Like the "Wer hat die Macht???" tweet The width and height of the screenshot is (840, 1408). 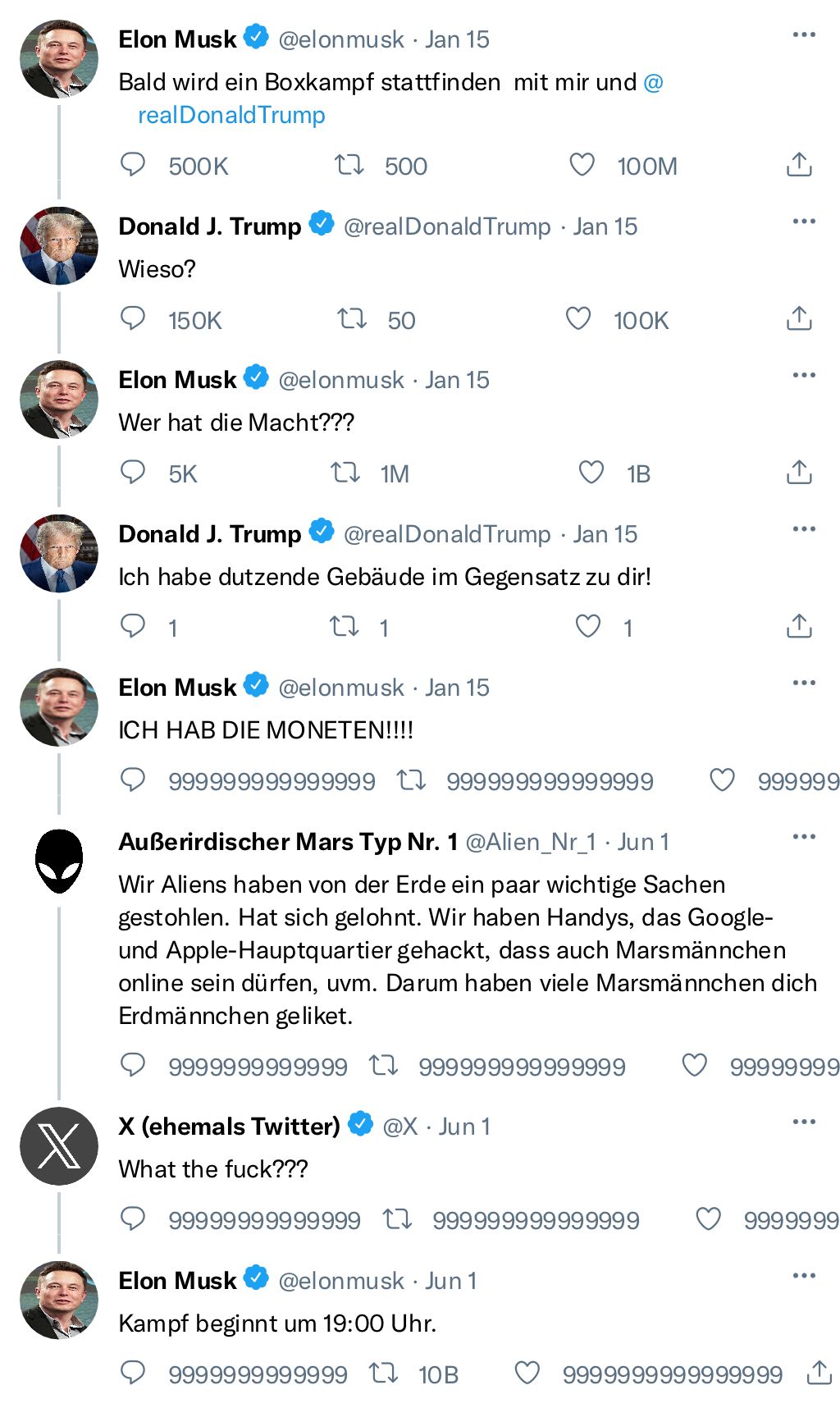591,473
